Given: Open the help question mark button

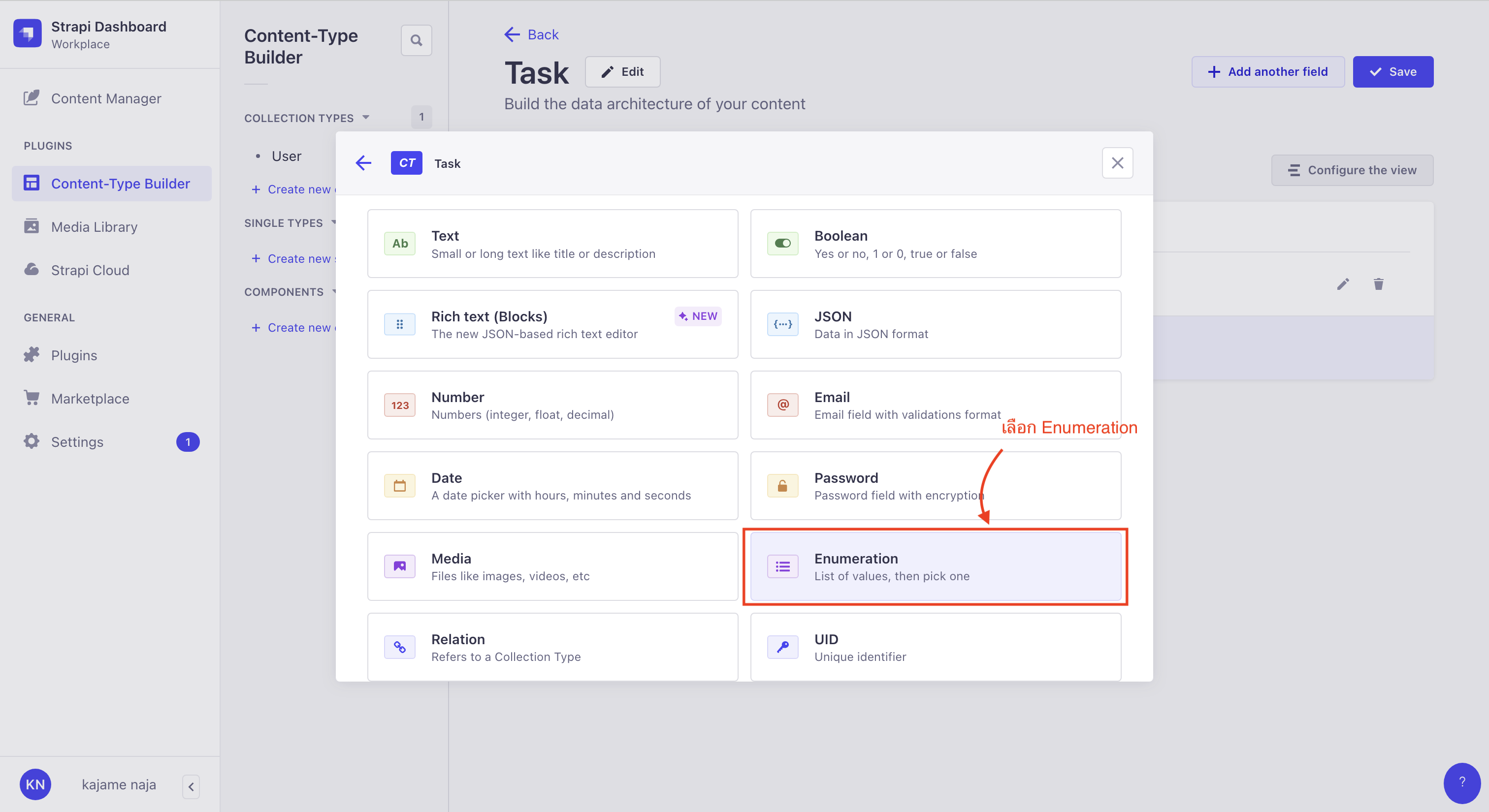Looking at the screenshot, I should point(1462,782).
